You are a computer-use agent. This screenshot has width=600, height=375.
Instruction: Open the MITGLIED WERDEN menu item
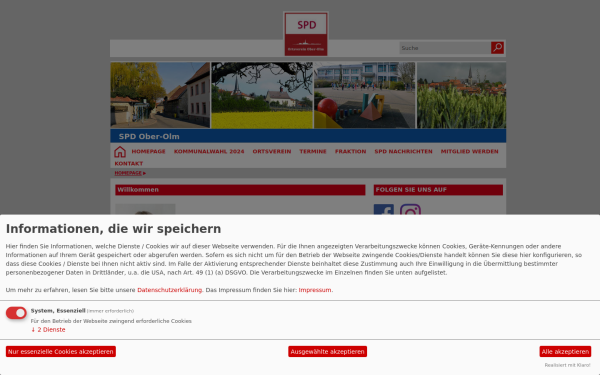(470, 152)
